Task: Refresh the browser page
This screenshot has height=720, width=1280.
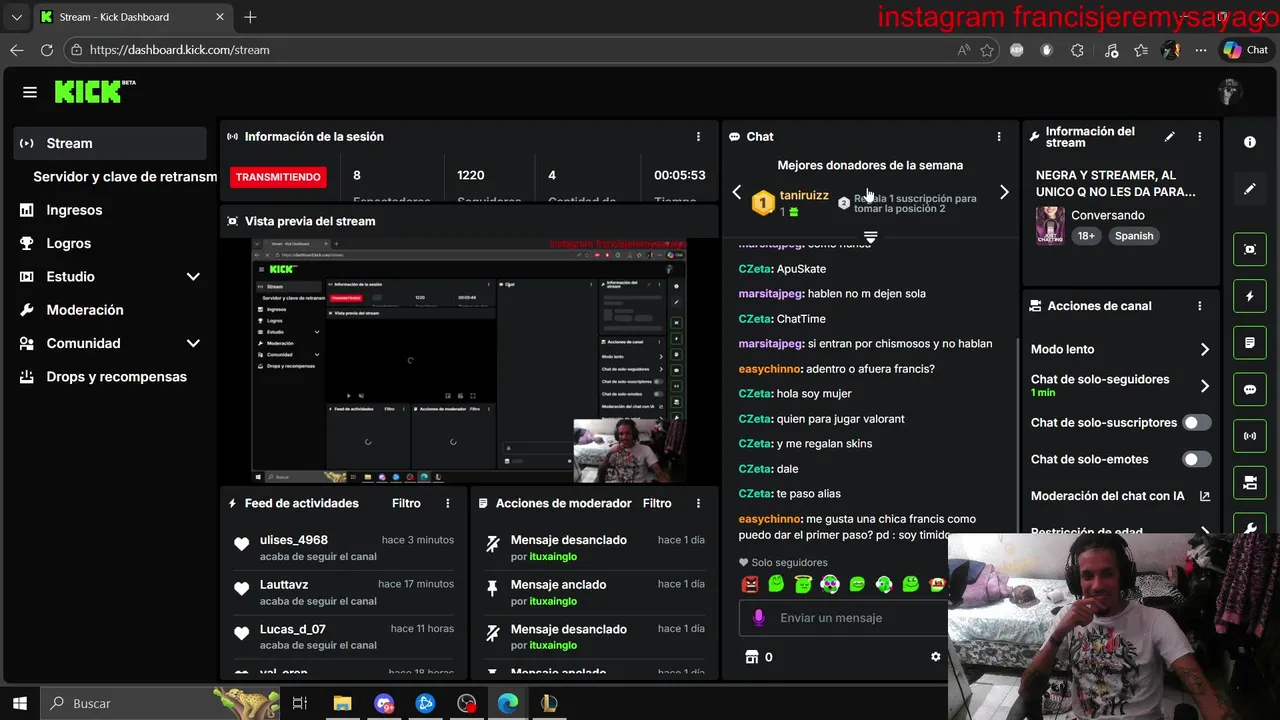Action: pos(47,50)
